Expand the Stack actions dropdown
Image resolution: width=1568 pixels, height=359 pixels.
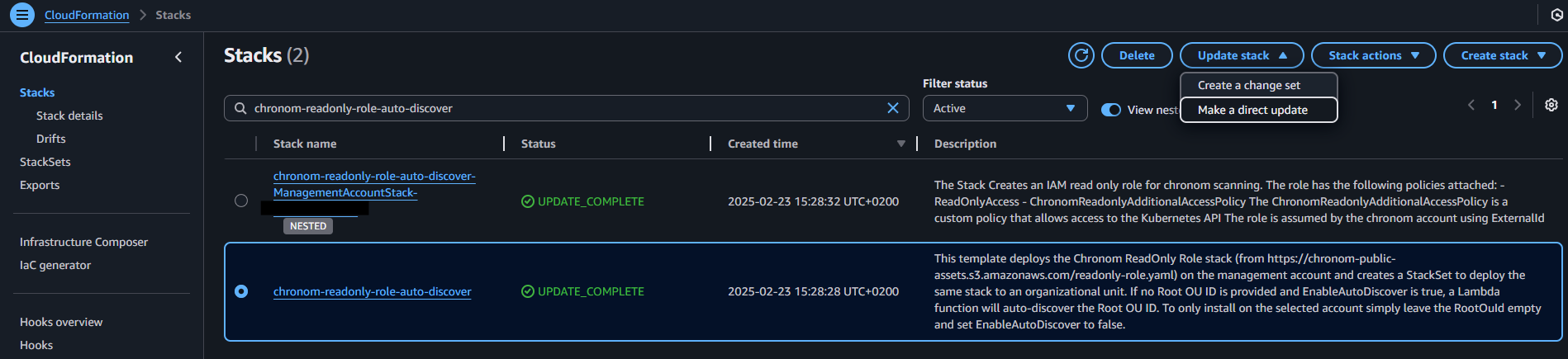(1373, 55)
